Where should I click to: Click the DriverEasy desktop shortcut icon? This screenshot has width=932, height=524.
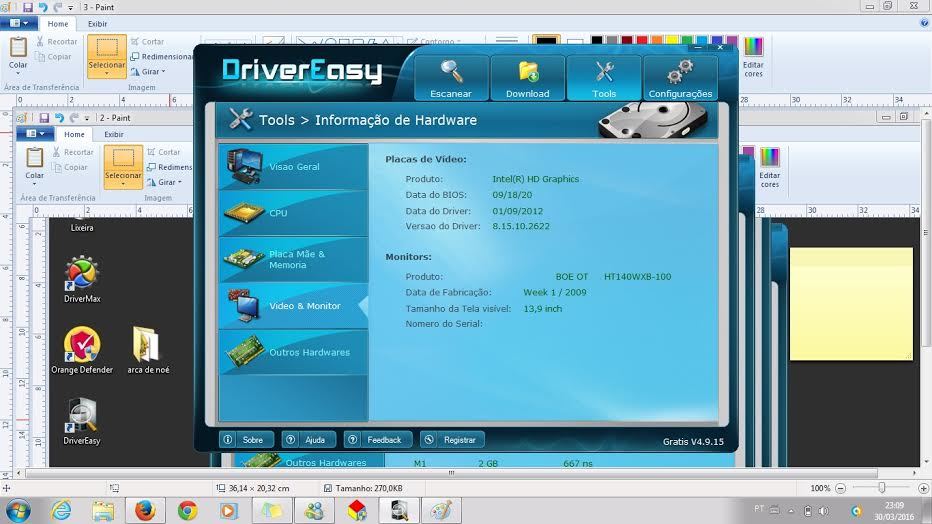click(82, 422)
